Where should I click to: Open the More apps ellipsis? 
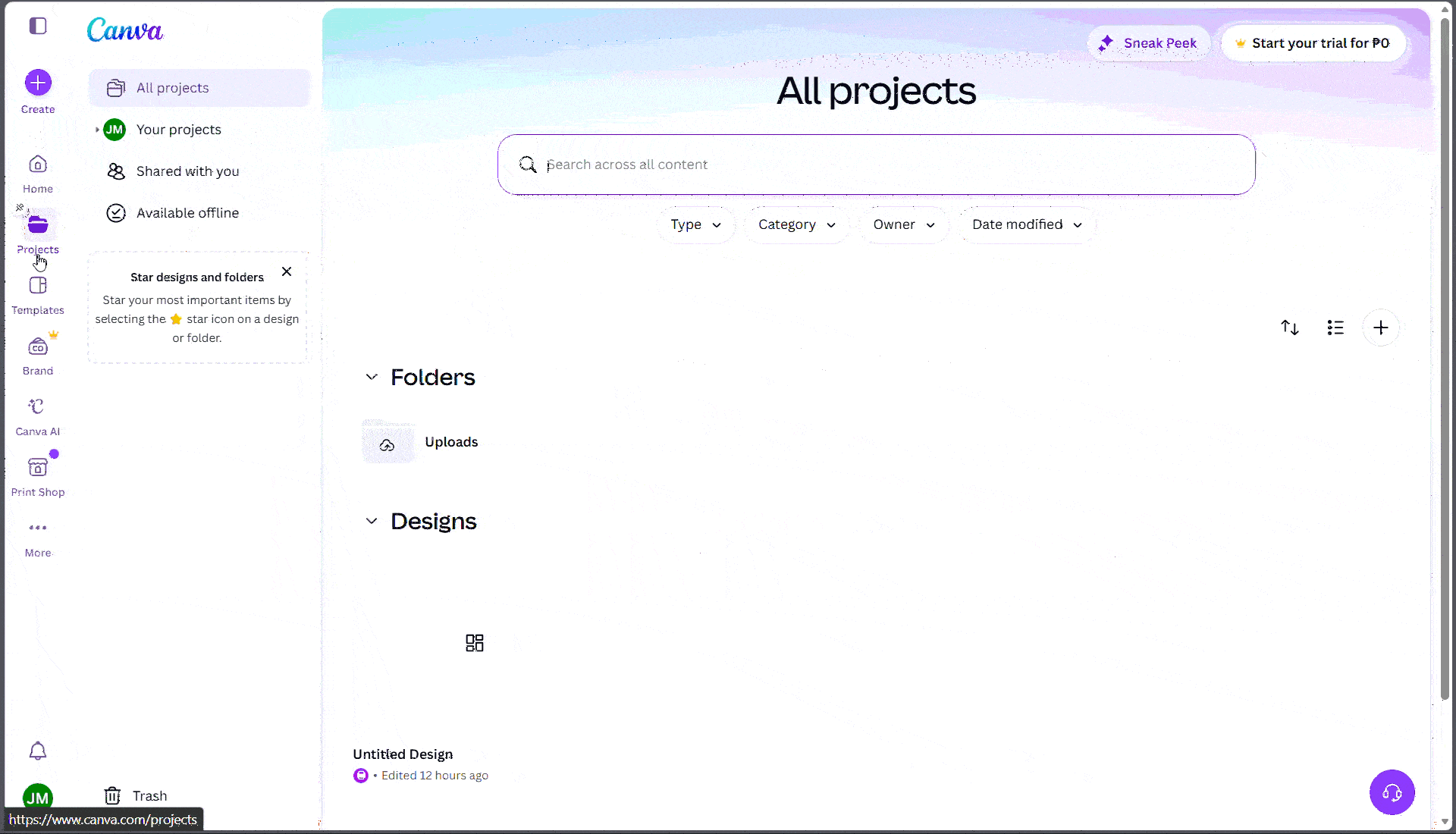point(38,538)
